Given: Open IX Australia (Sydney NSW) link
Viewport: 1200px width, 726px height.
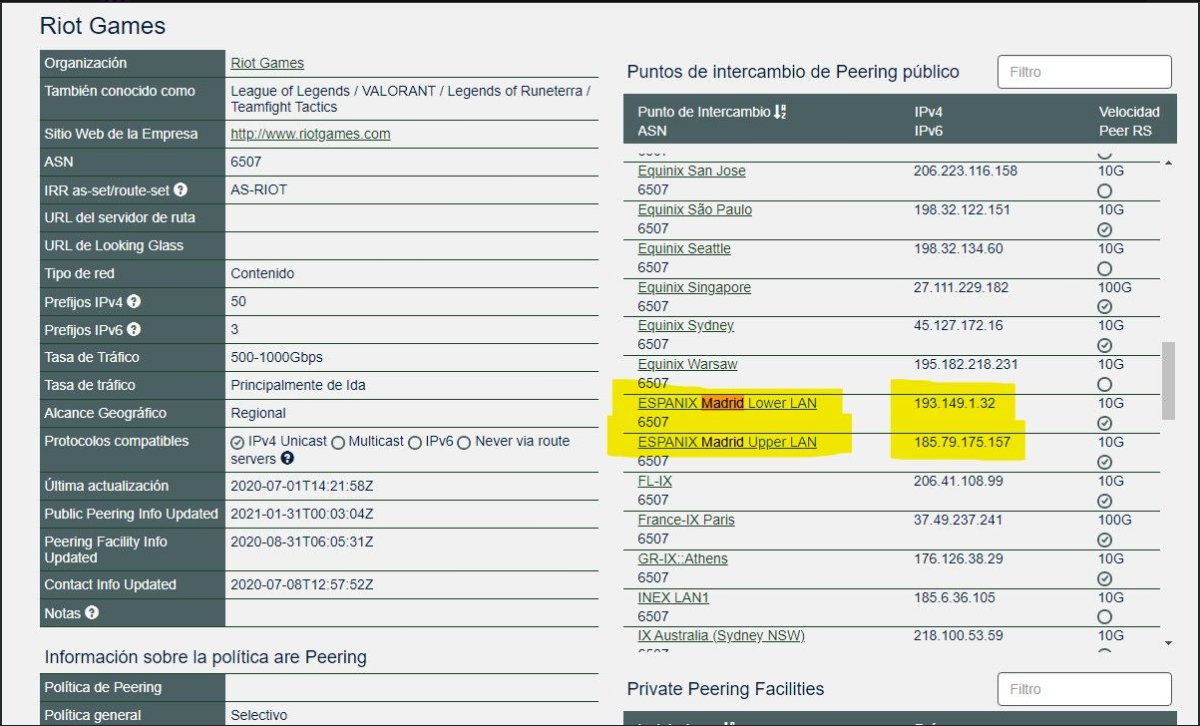Looking at the screenshot, I should click(721, 636).
